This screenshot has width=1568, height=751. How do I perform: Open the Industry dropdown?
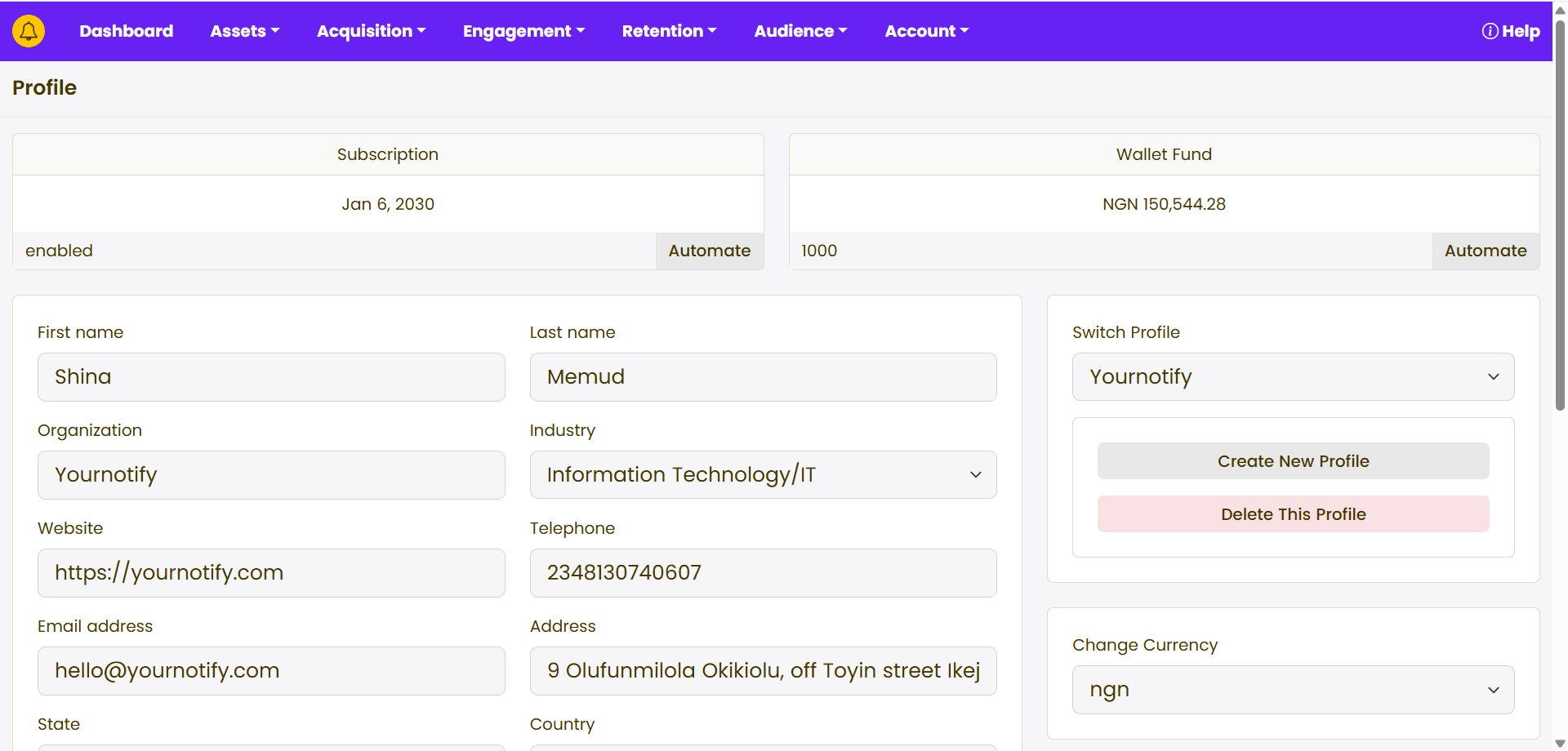(x=763, y=475)
